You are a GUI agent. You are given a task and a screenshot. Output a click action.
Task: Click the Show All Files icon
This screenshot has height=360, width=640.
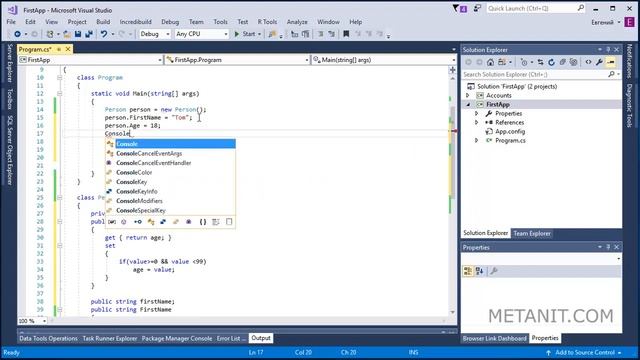(x=573, y=62)
